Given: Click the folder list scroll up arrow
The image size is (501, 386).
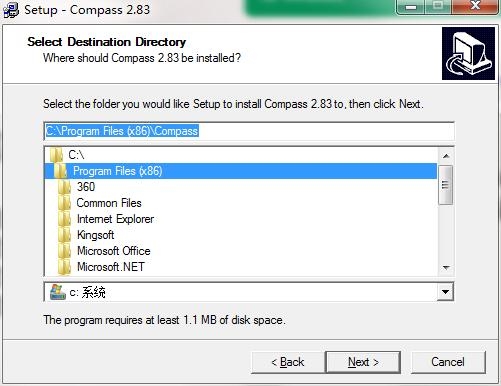Looking at the screenshot, I should pyautogui.click(x=446, y=156).
